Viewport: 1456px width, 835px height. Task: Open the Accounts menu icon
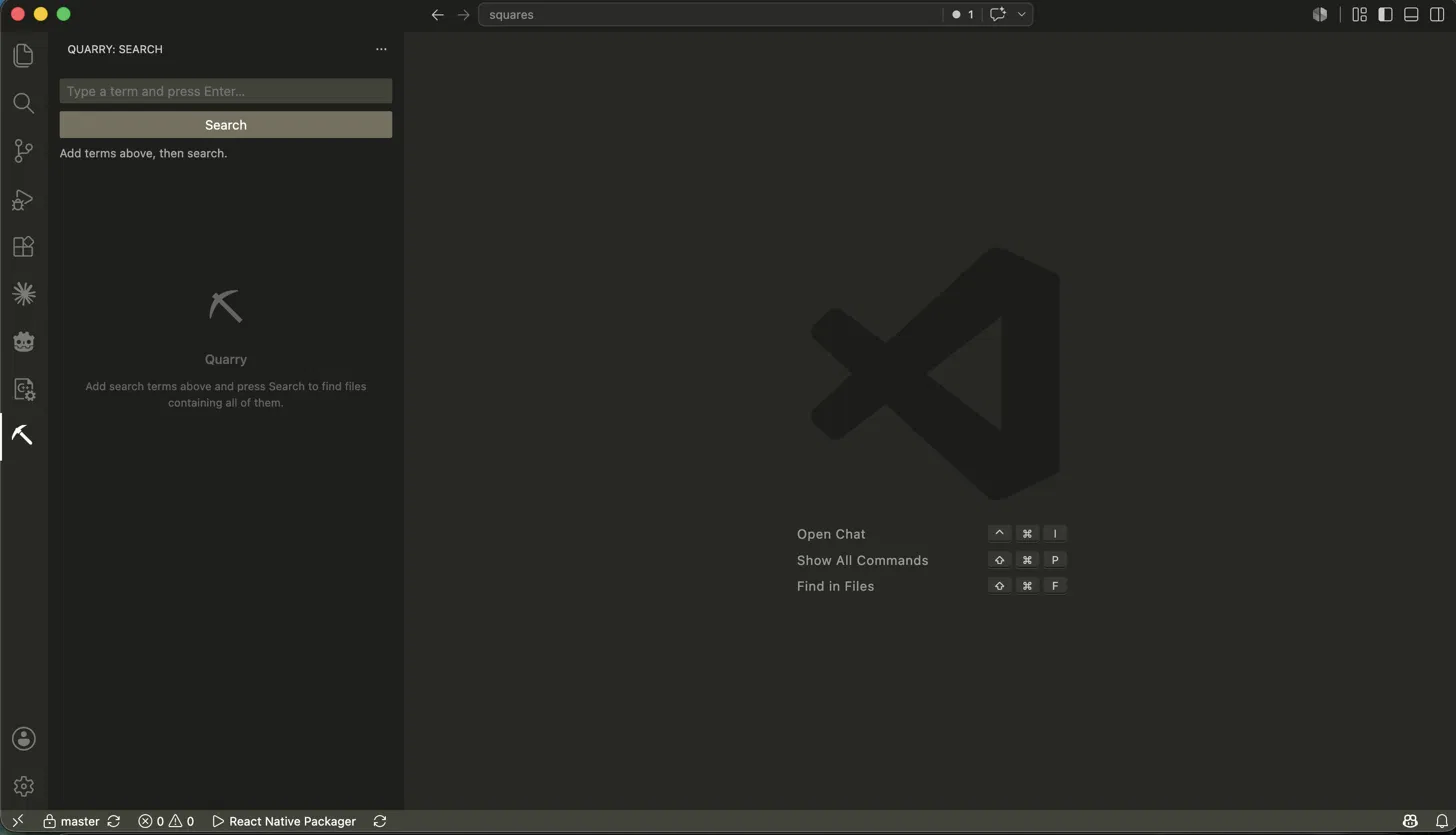pos(23,739)
